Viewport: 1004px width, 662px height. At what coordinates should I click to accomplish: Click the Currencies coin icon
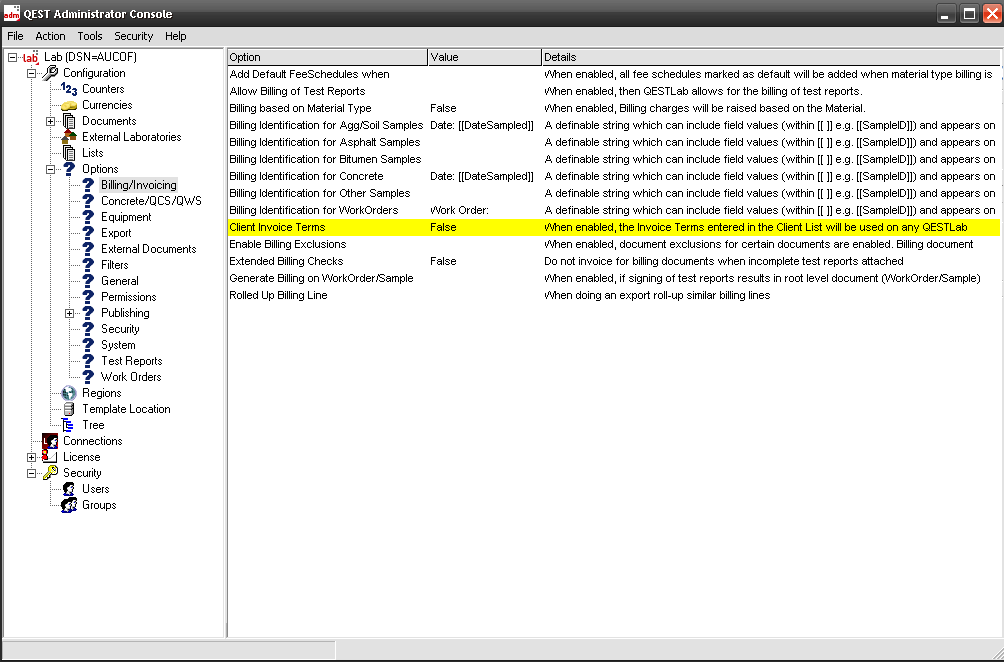click(x=69, y=105)
